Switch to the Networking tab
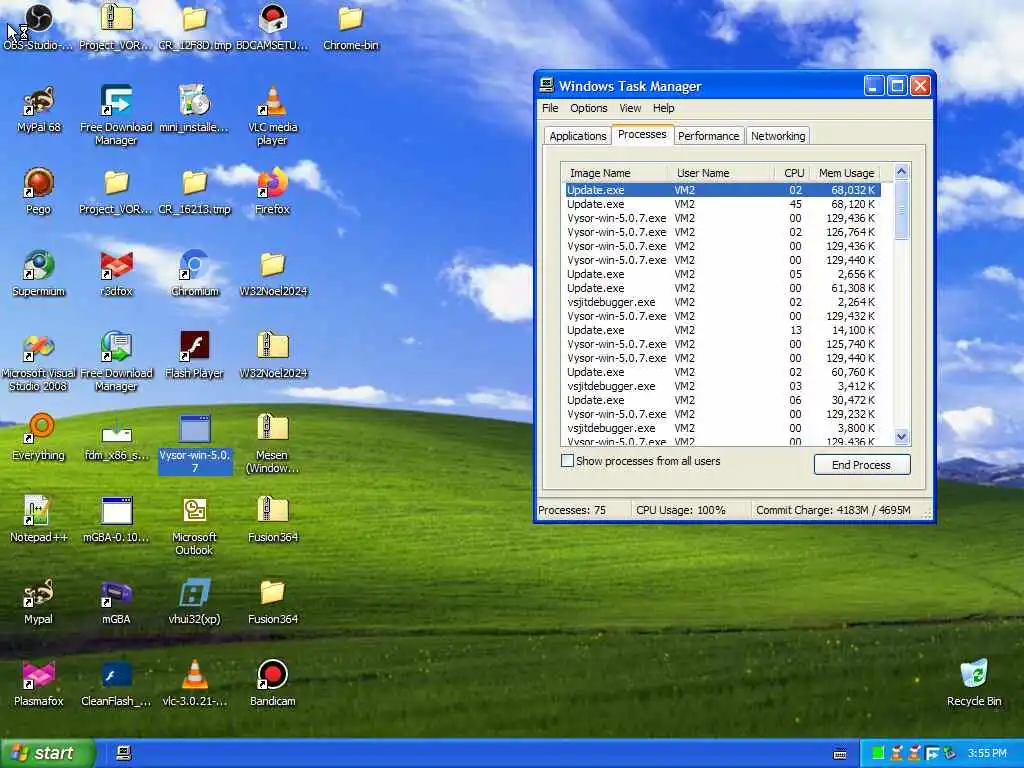The height and width of the screenshot is (768, 1024). click(x=778, y=136)
